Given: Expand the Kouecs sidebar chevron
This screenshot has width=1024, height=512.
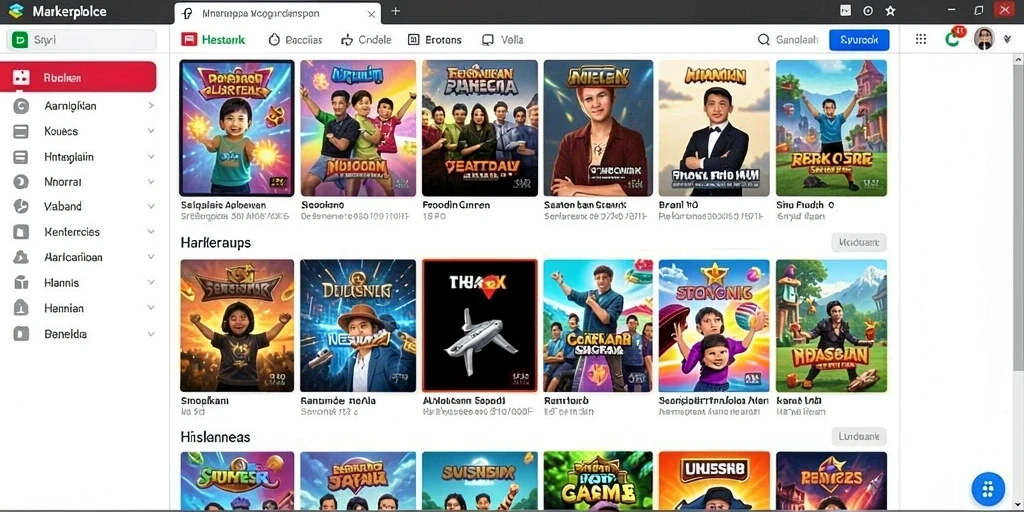Looking at the screenshot, I should click(151, 131).
